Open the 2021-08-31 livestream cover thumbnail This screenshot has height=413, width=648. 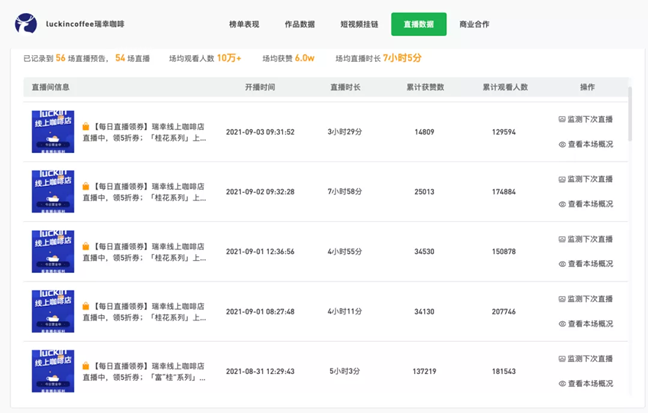click(x=52, y=371)
